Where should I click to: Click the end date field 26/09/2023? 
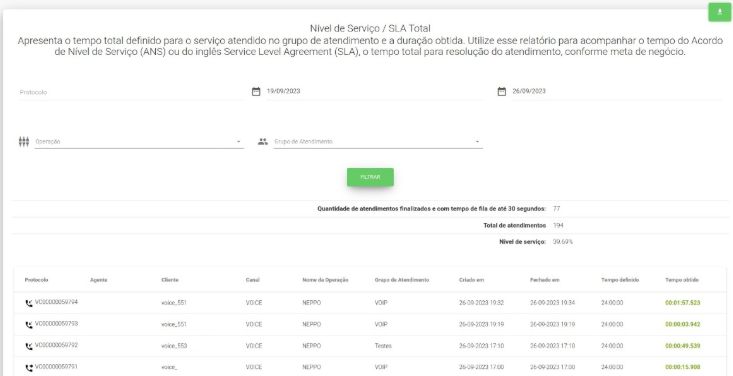617,92
